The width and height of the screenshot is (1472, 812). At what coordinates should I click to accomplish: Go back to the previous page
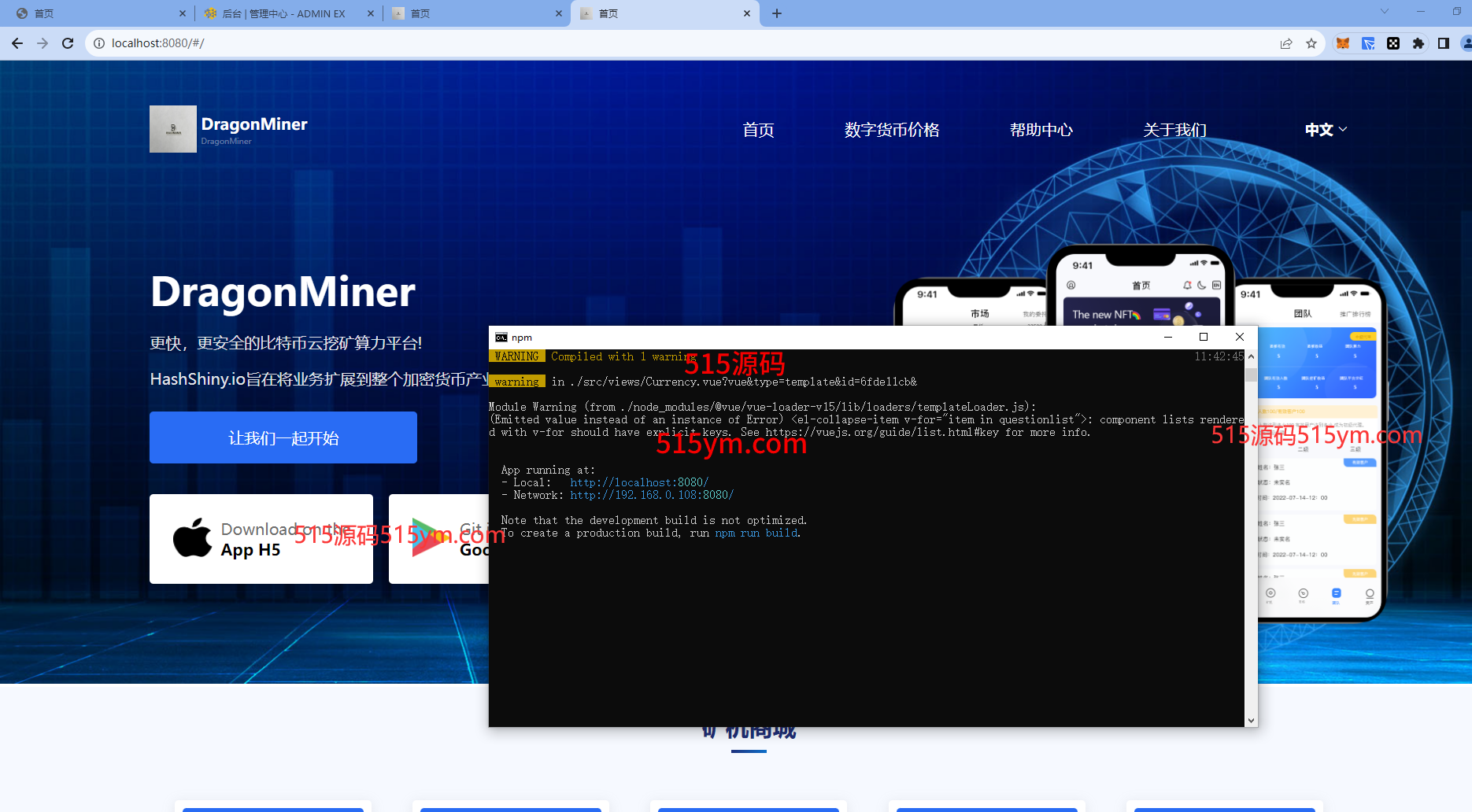pos(17,43)
